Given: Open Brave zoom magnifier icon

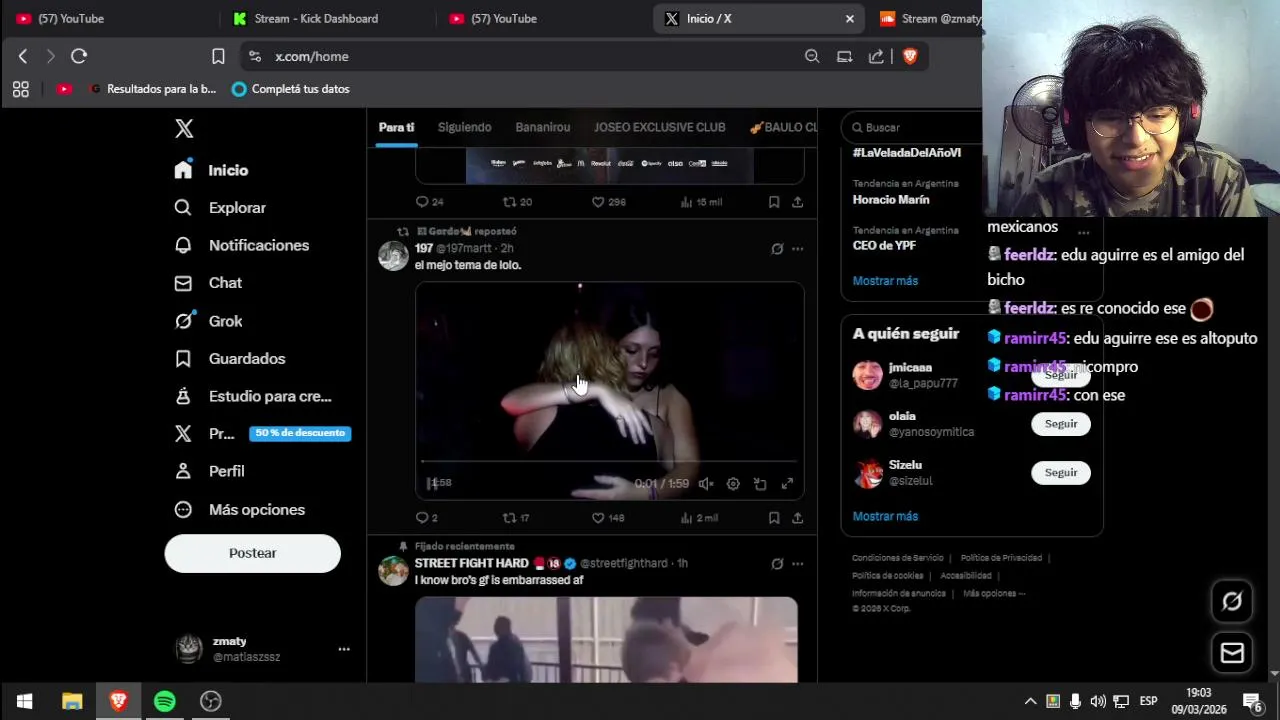Looking at the screenshot, I should click(812, 57).
